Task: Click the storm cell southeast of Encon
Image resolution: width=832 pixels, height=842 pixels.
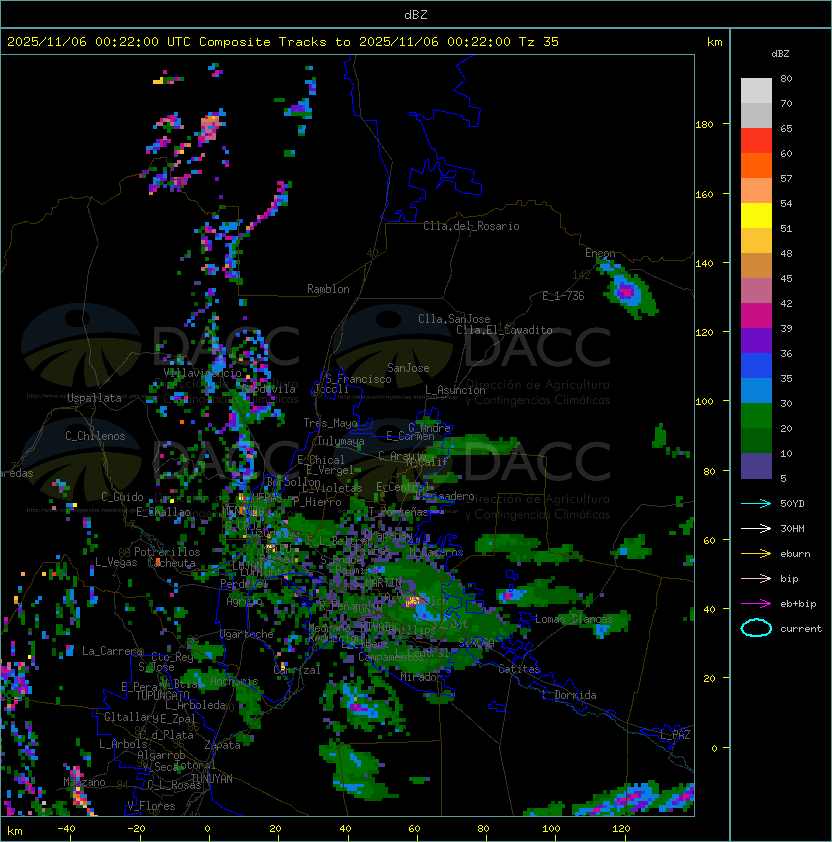Action: point(627,291)
